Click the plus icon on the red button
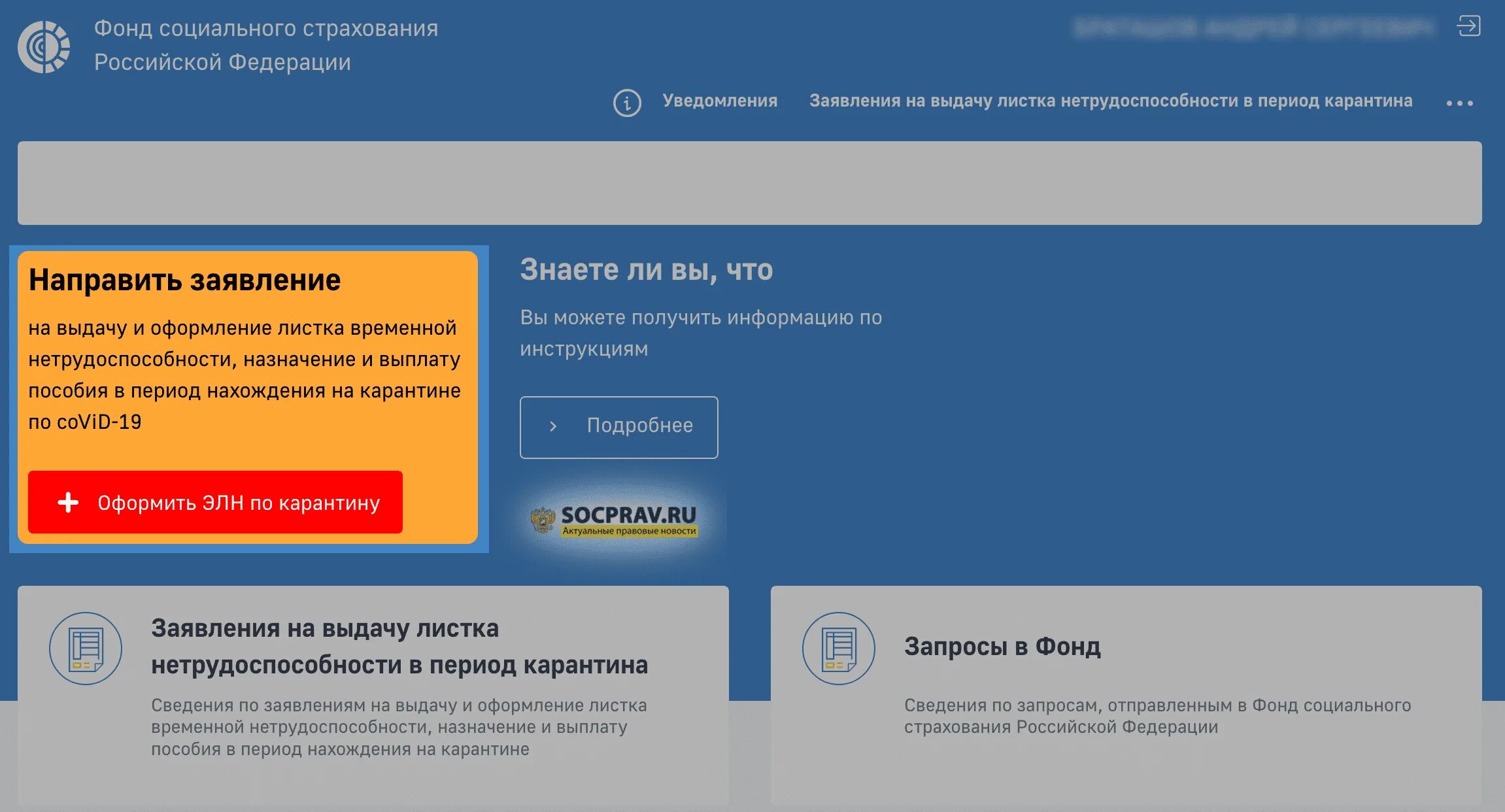 (68, 502)
